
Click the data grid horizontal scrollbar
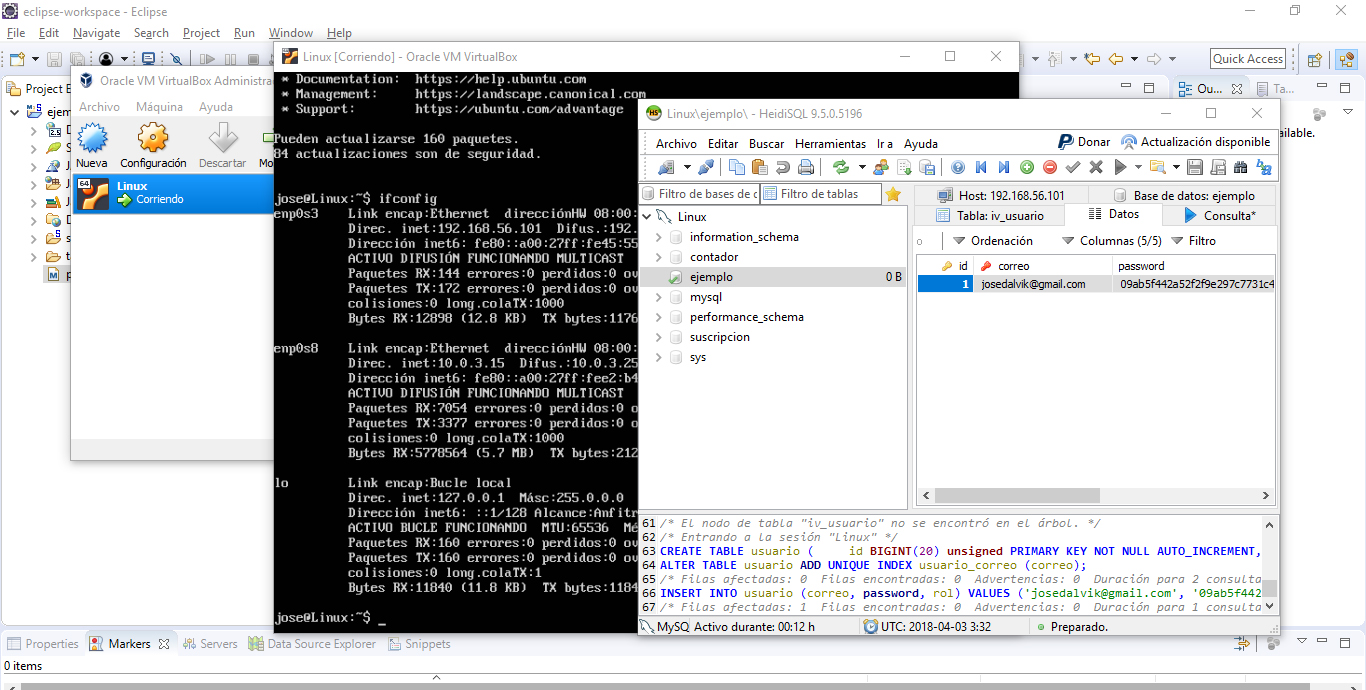(x=1095, y=496)
